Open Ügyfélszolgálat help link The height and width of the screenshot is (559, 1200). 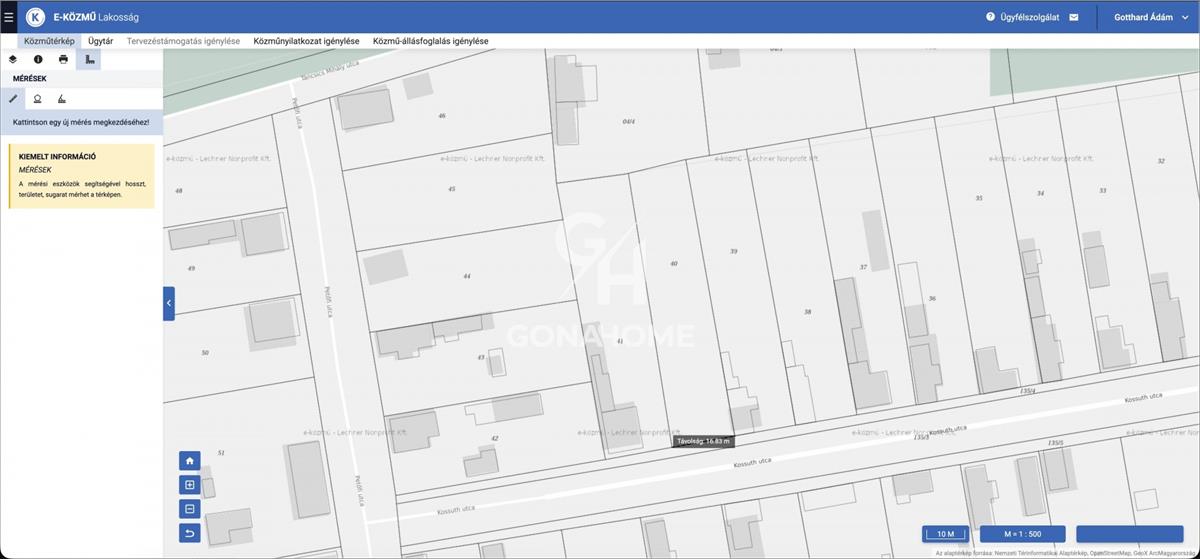click(x=1024, y=17)
